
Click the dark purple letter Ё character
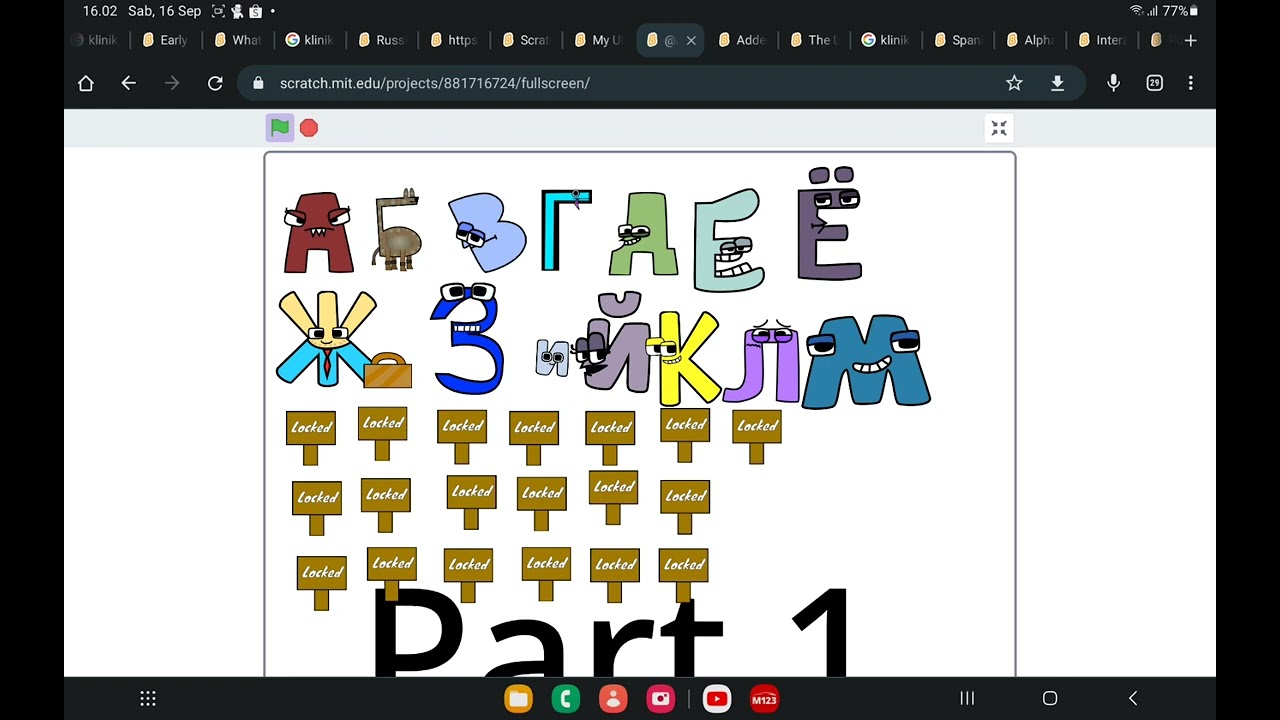pyautogui.click(x=829, y=224)
